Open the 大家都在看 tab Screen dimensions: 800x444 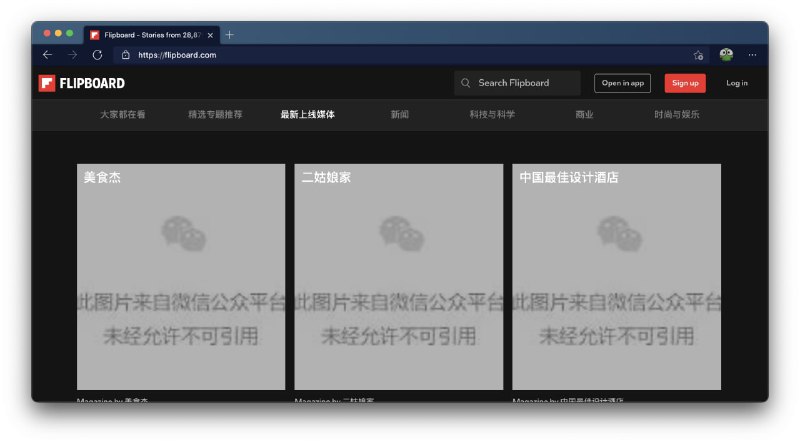(x=122, y=114)
